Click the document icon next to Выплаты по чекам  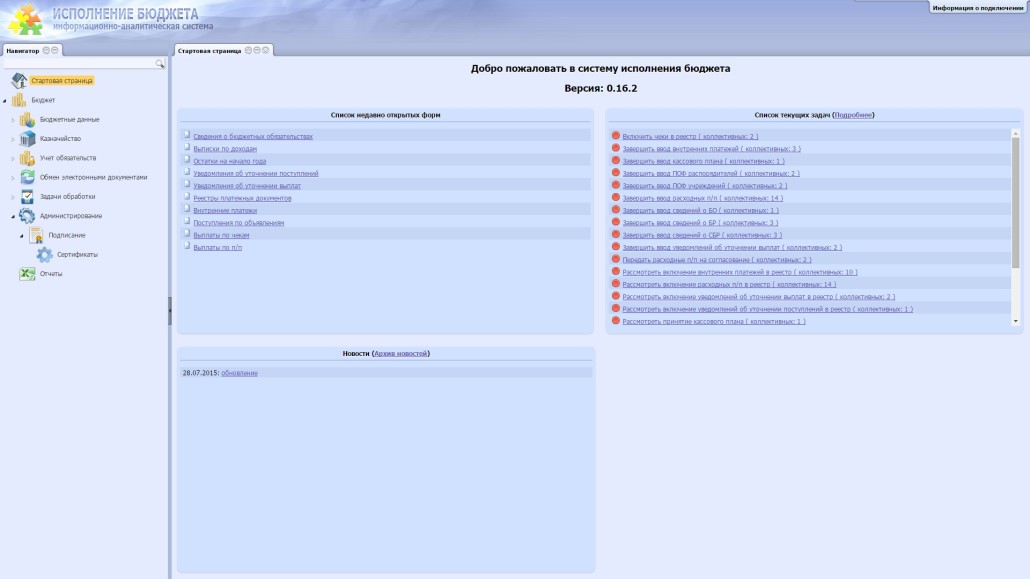point(187,233)
